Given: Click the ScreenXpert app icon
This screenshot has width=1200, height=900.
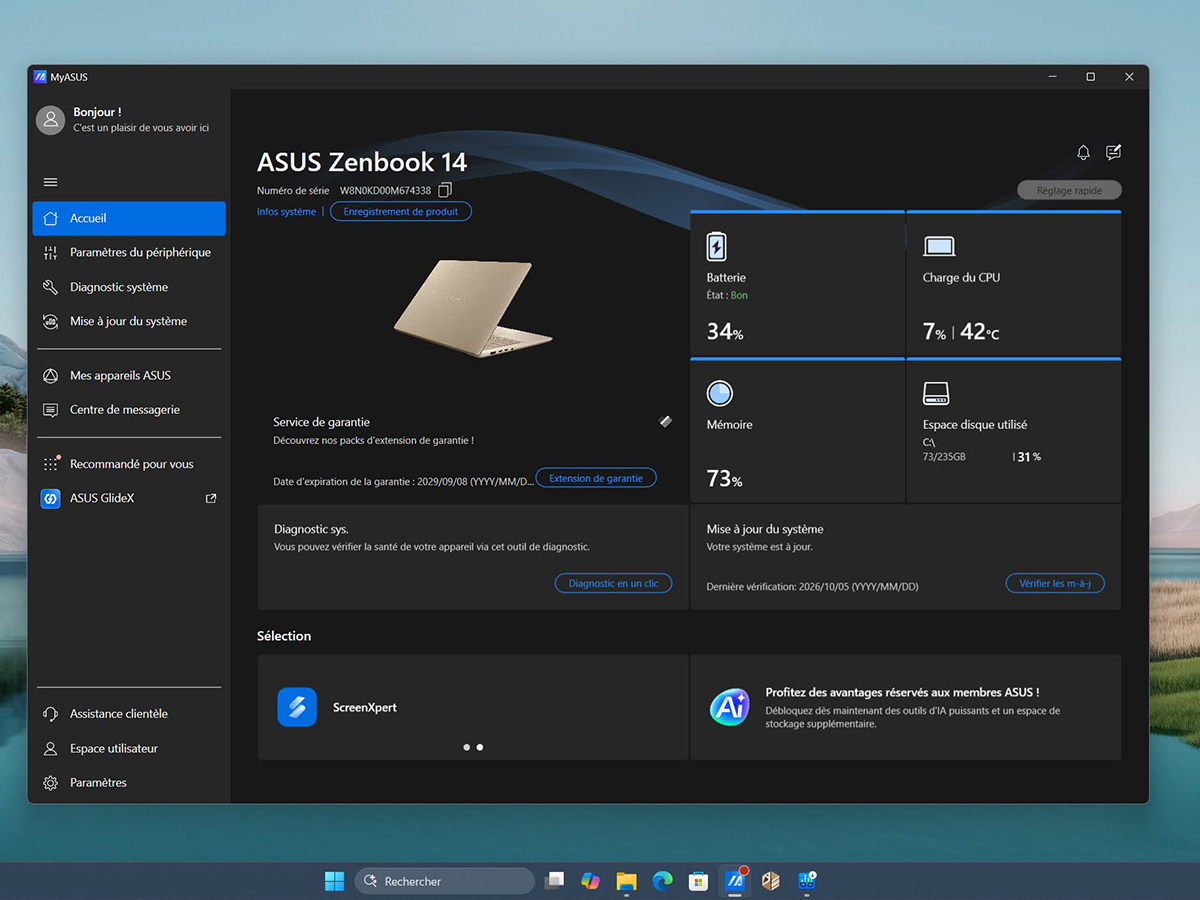Looking at the screenshot, I should click(297, 707).
